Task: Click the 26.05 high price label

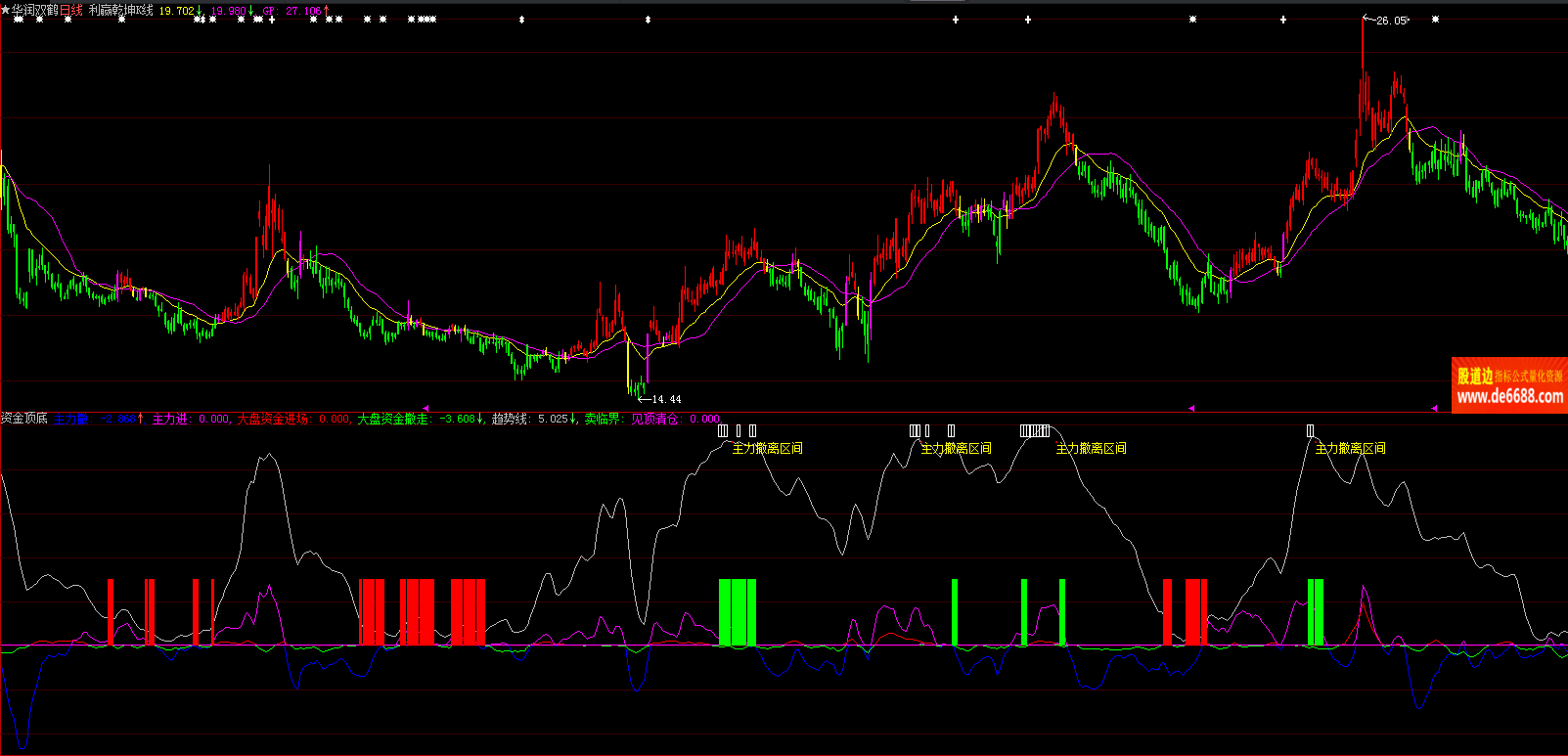Action: (1391, 21)
